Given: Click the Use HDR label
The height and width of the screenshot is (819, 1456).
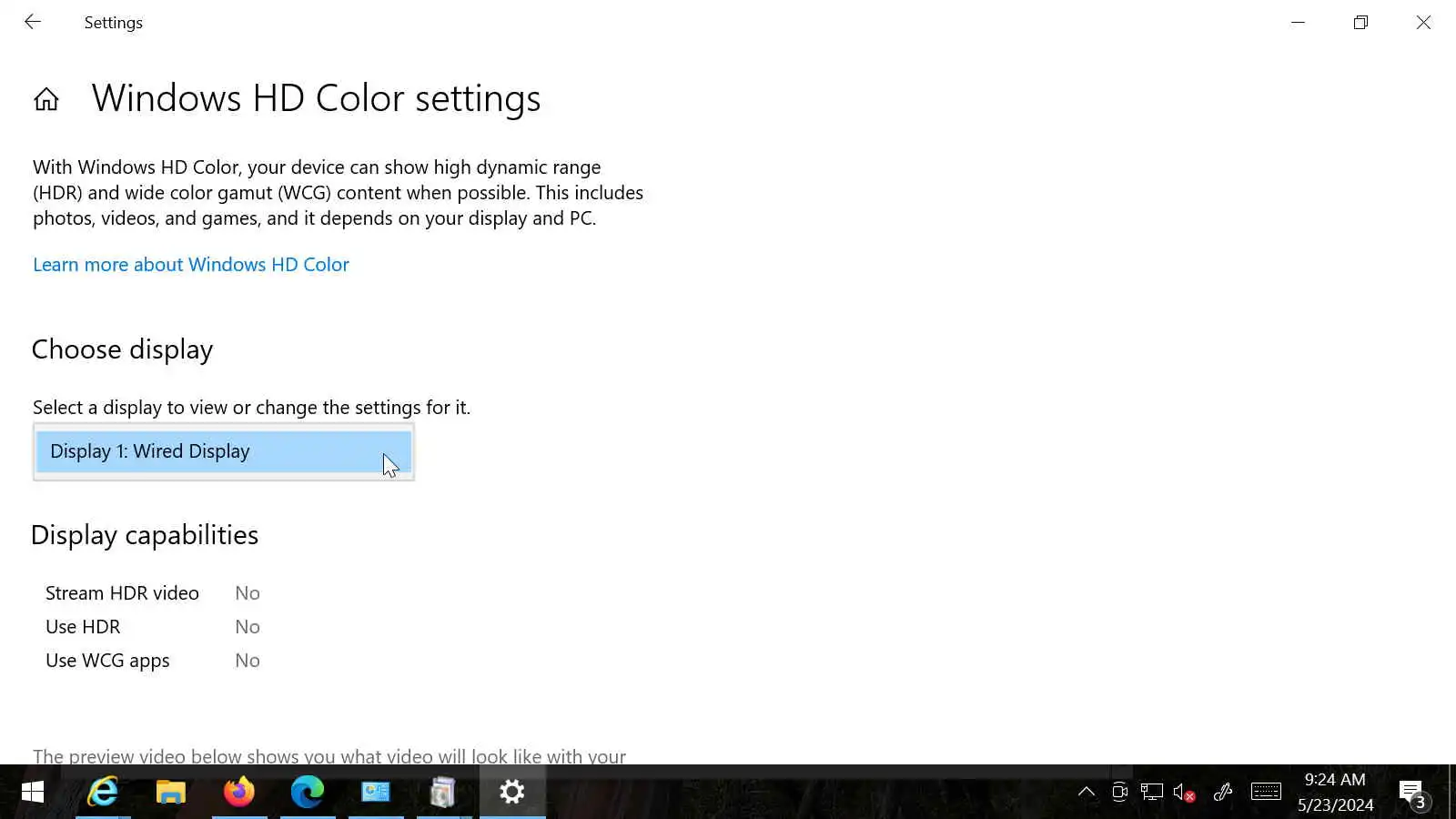Looking at the screenshot, I should (x=83, y=627).
